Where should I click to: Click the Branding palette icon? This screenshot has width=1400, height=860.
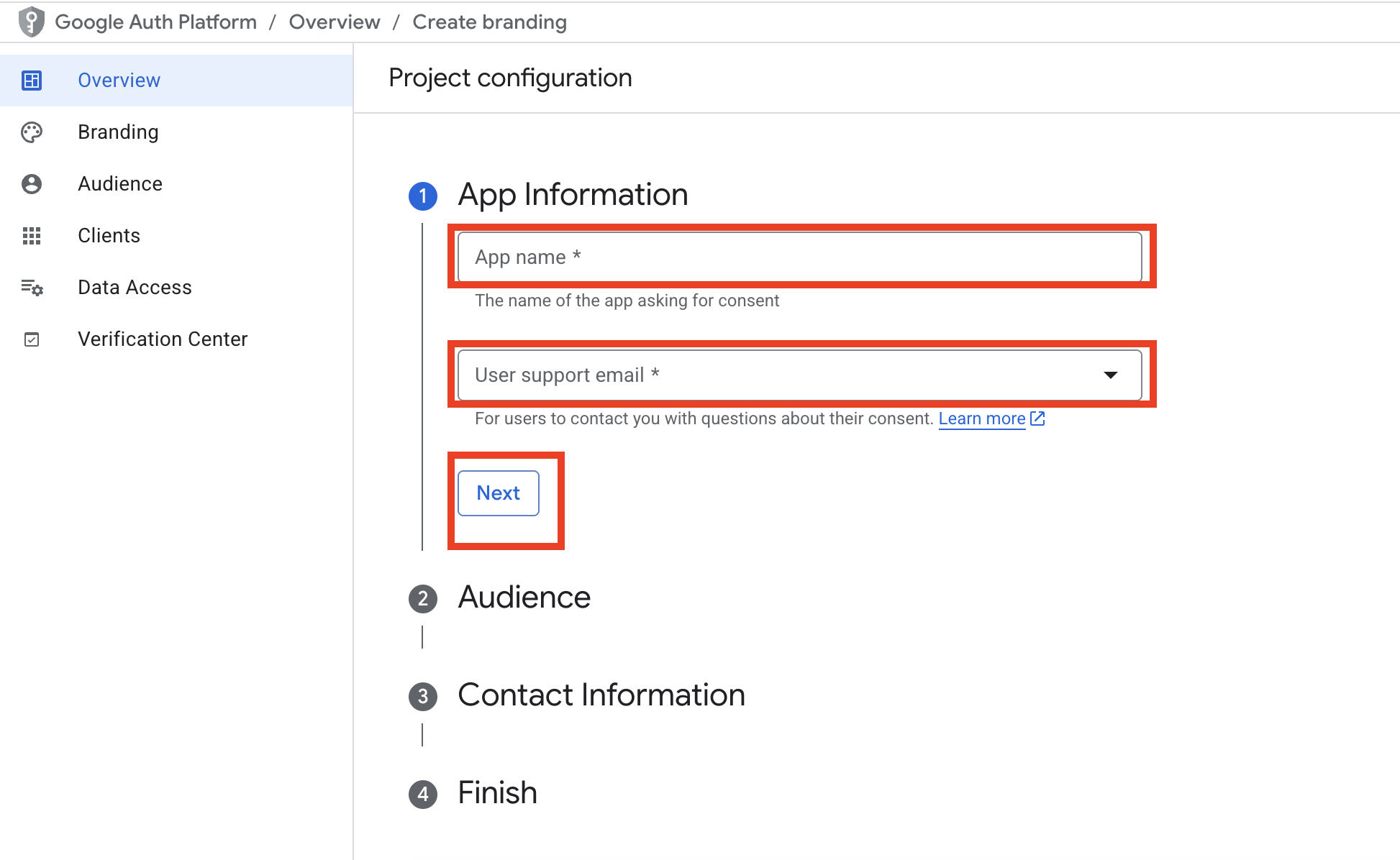pyautogui.click(x=32, y=132)
